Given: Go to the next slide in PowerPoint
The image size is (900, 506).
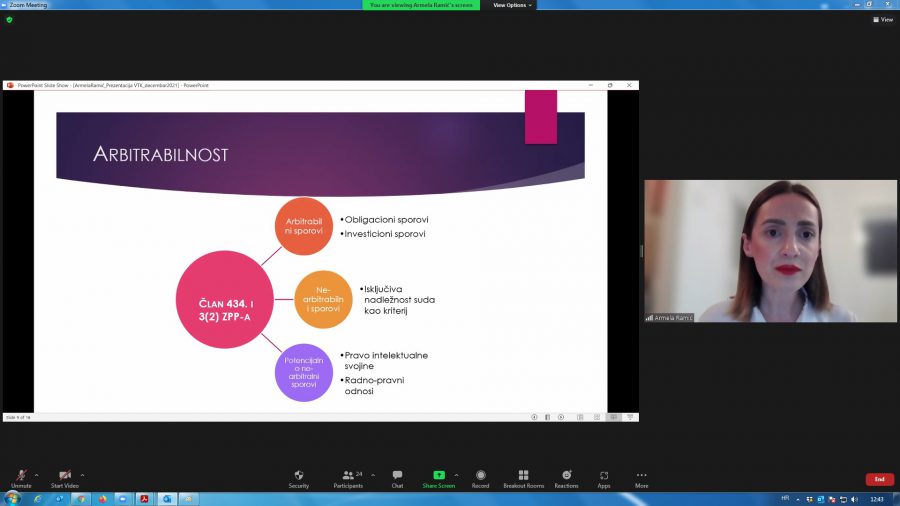Looking at the screenshot, I should [561, 417].
